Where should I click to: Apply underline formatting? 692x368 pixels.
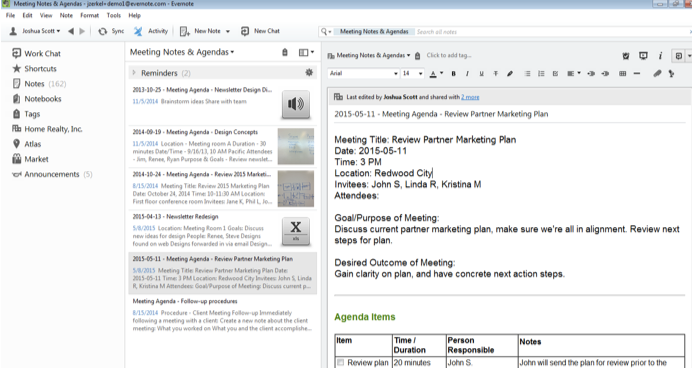481,74
